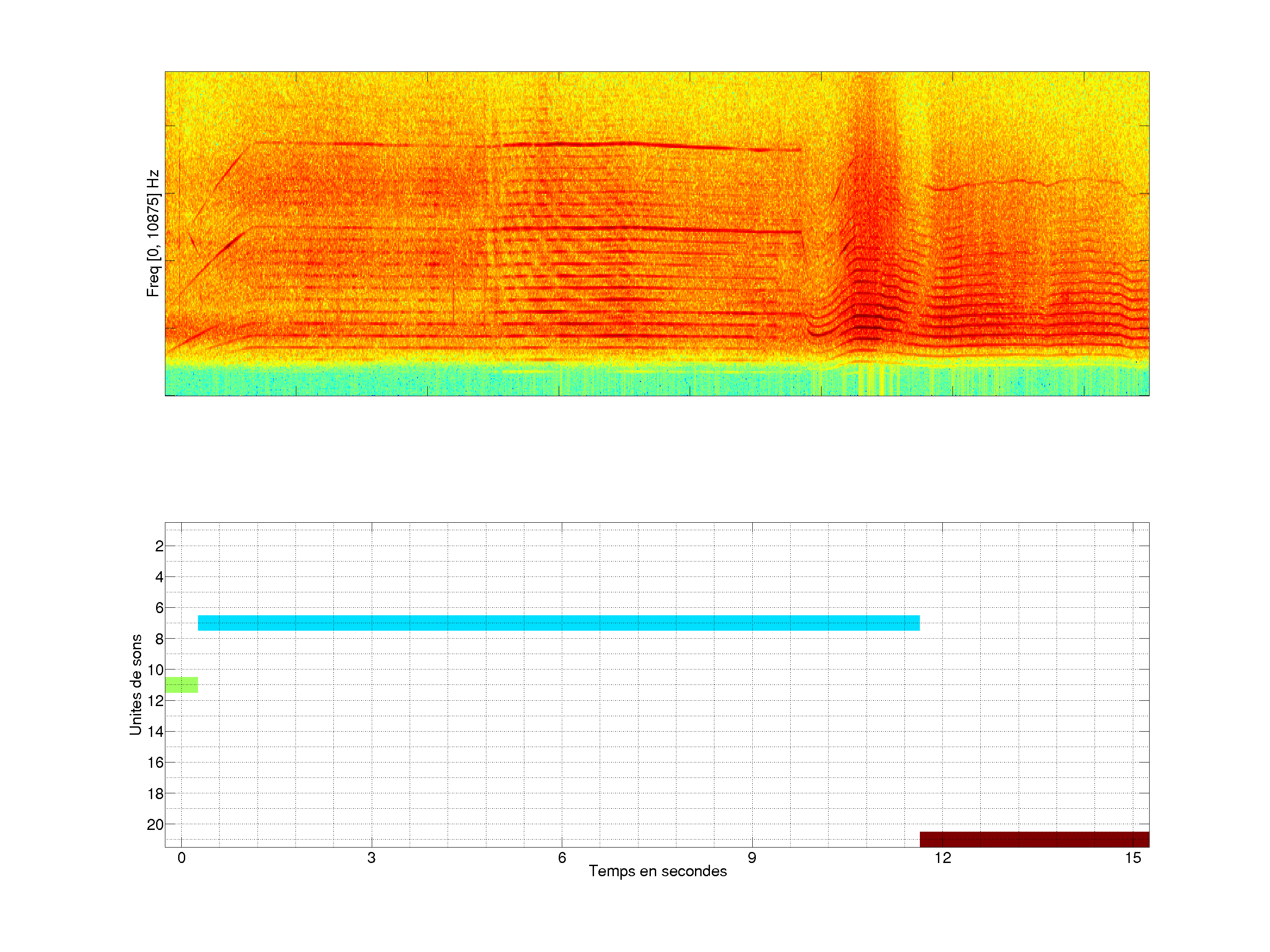
Task: Click the y-axis tick label 14
Action: (x=156, y=732)
